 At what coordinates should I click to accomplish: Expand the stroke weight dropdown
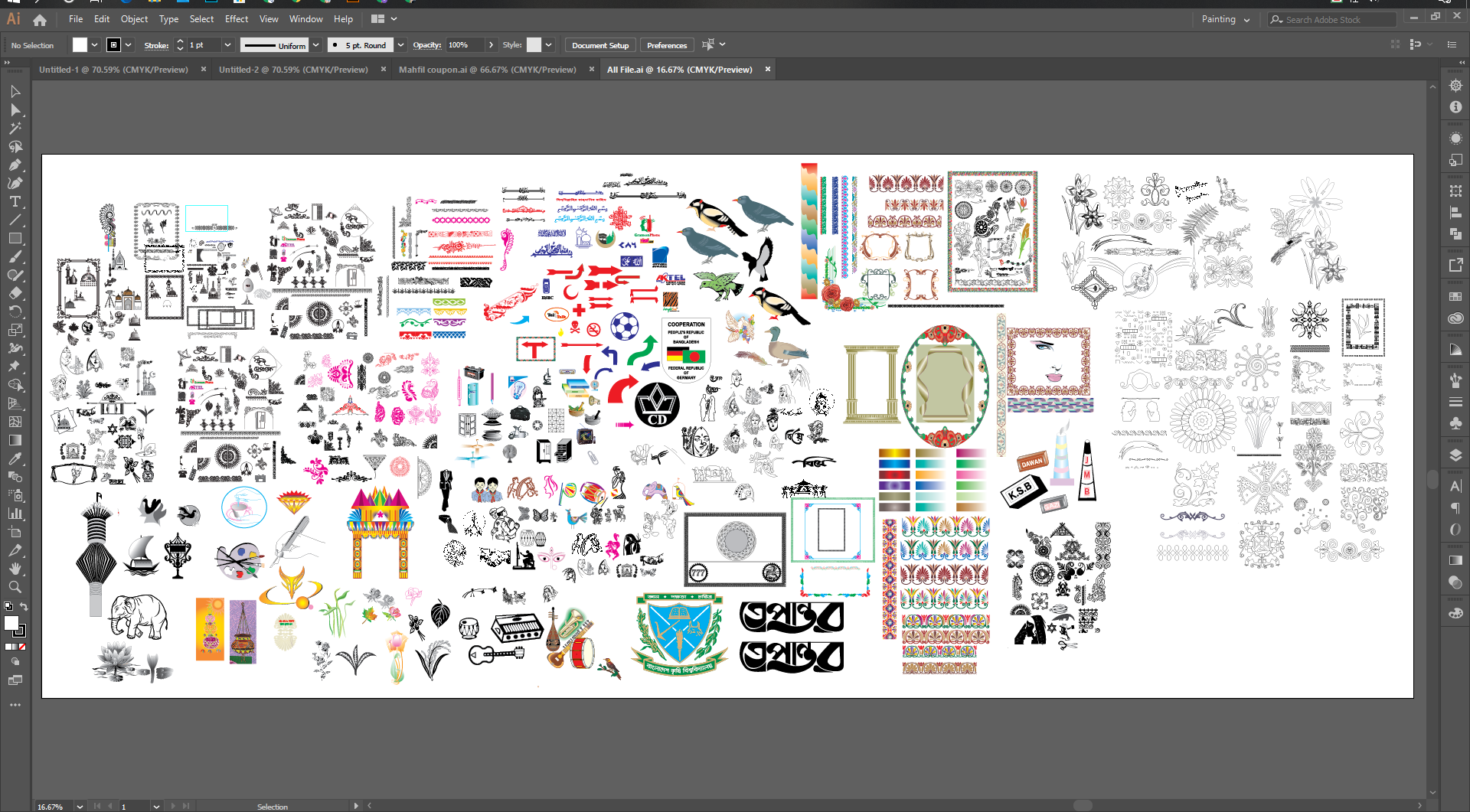(227, 45)
